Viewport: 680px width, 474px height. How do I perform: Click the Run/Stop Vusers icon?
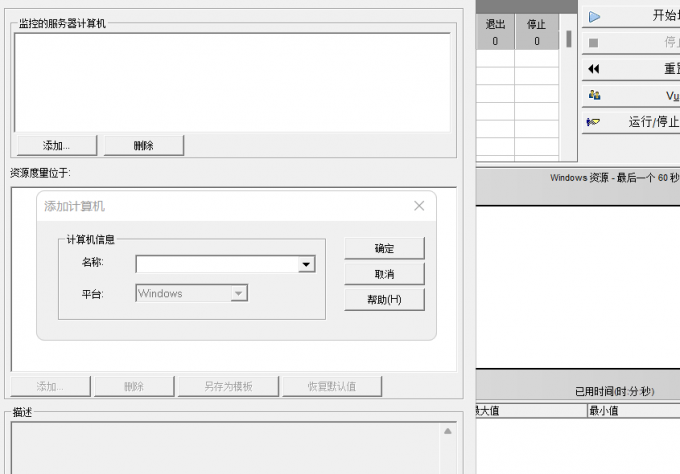593,122
